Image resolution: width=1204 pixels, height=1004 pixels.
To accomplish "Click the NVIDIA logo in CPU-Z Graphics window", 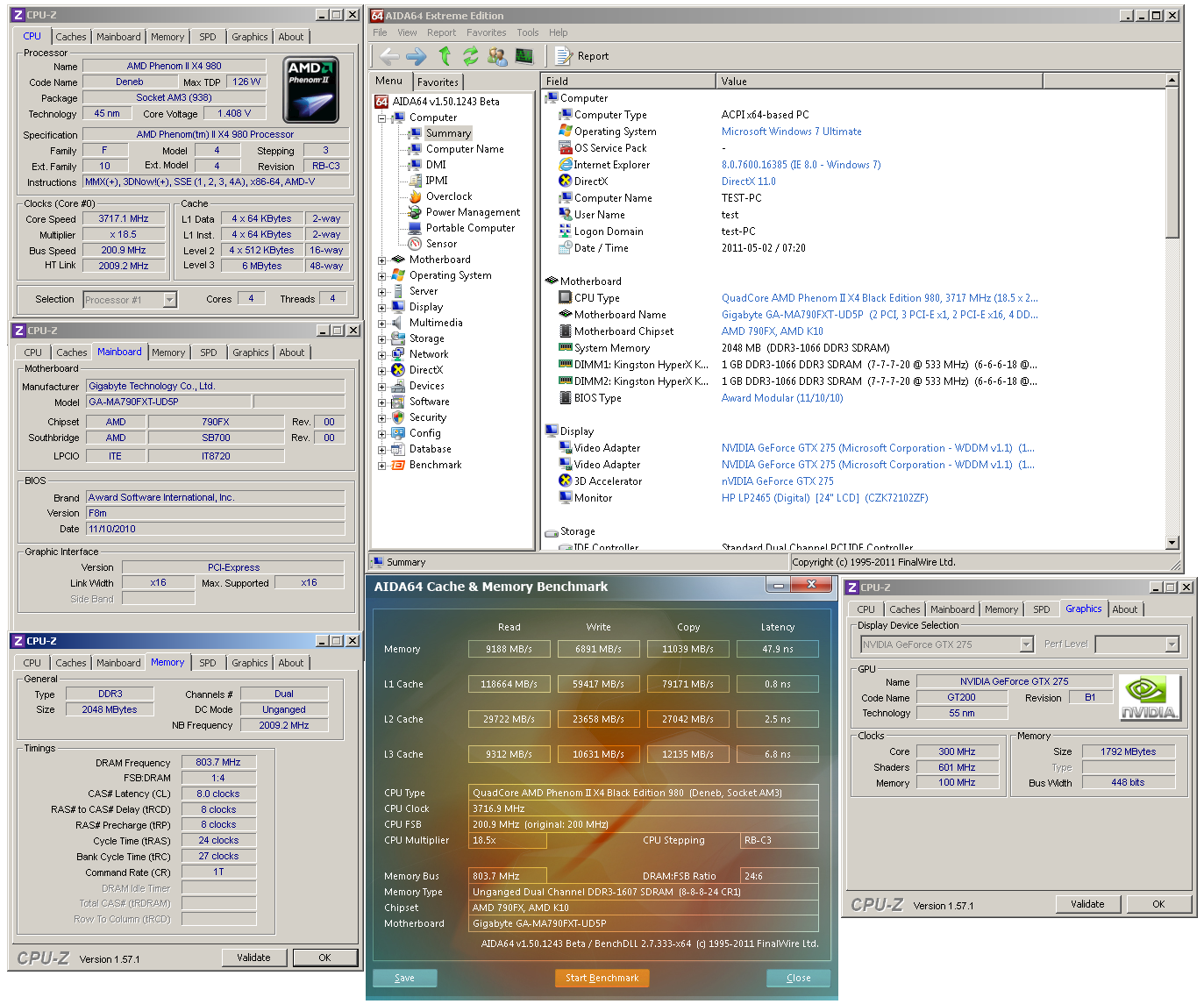I will click(x=1150, y=698).
